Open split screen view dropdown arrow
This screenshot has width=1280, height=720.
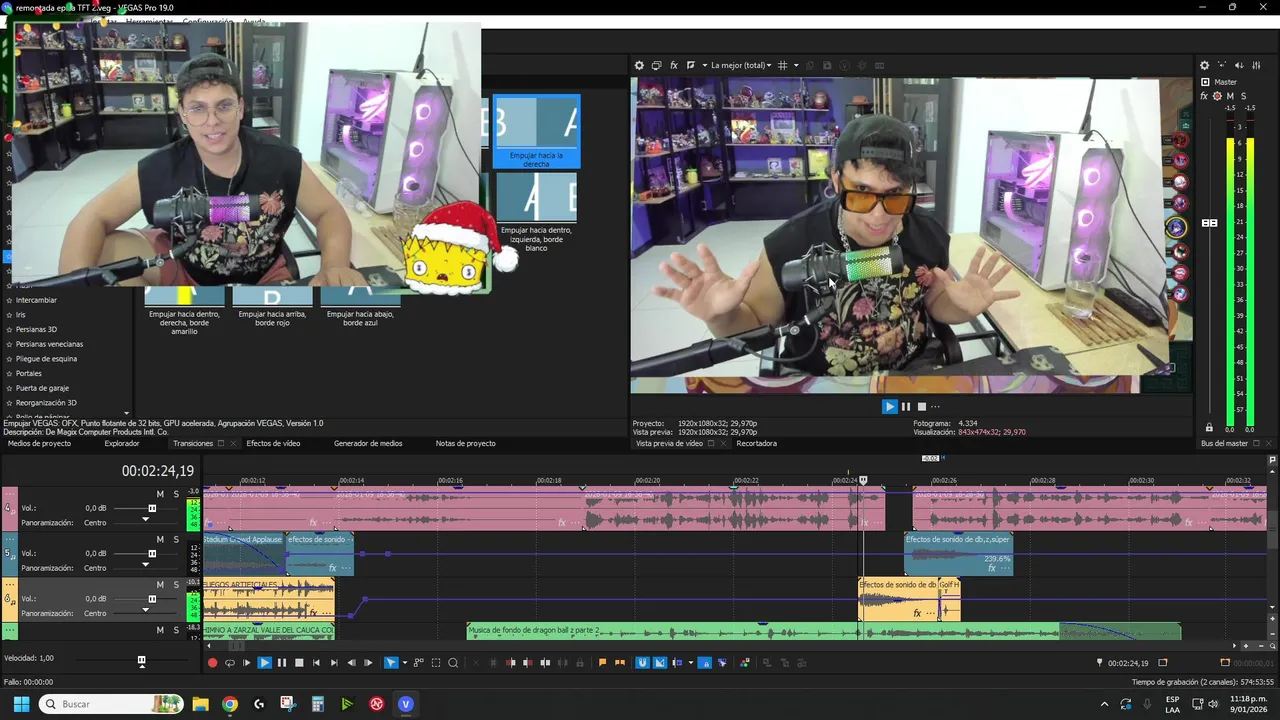[x=704, y=65]
